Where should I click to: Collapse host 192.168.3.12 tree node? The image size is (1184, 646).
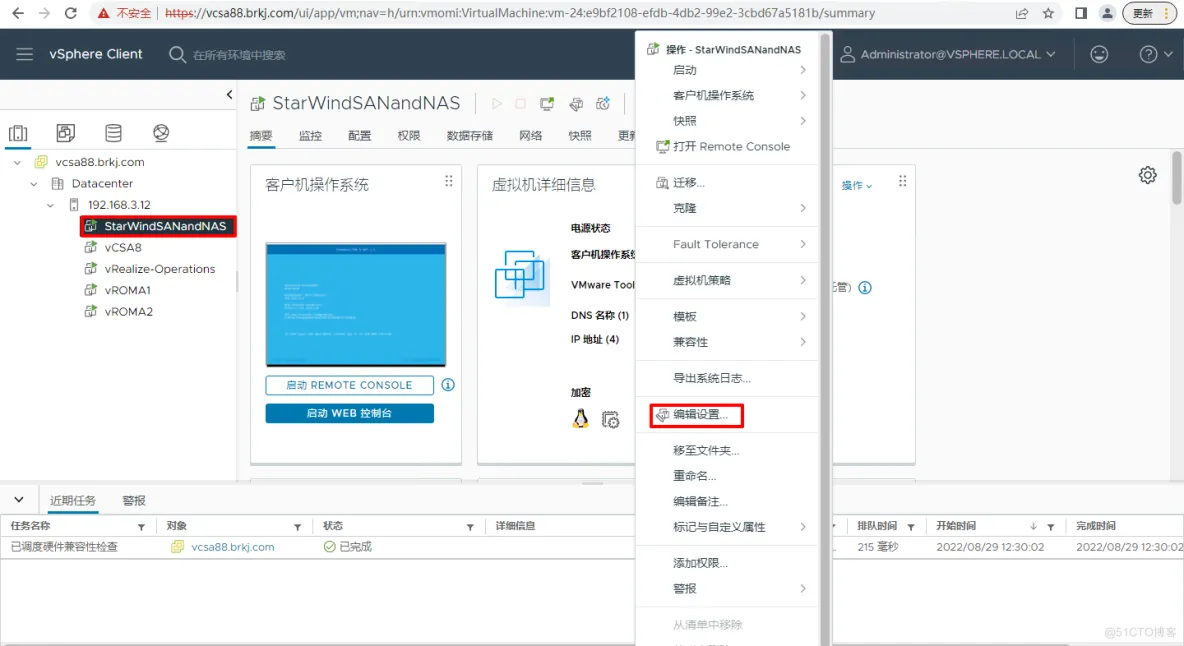50,205
